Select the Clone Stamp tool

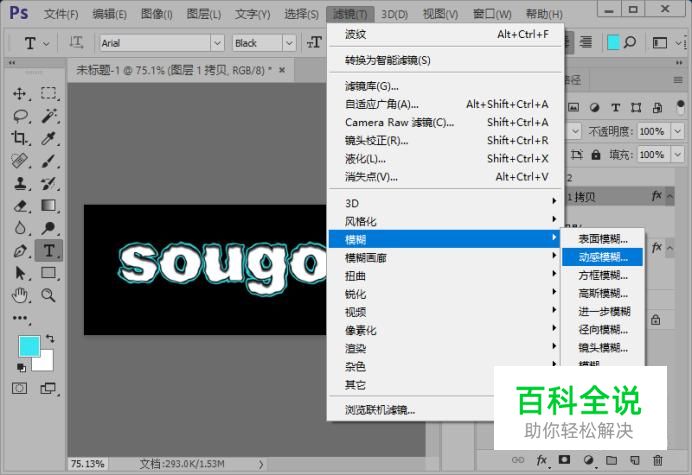click(x=20, y=183)
